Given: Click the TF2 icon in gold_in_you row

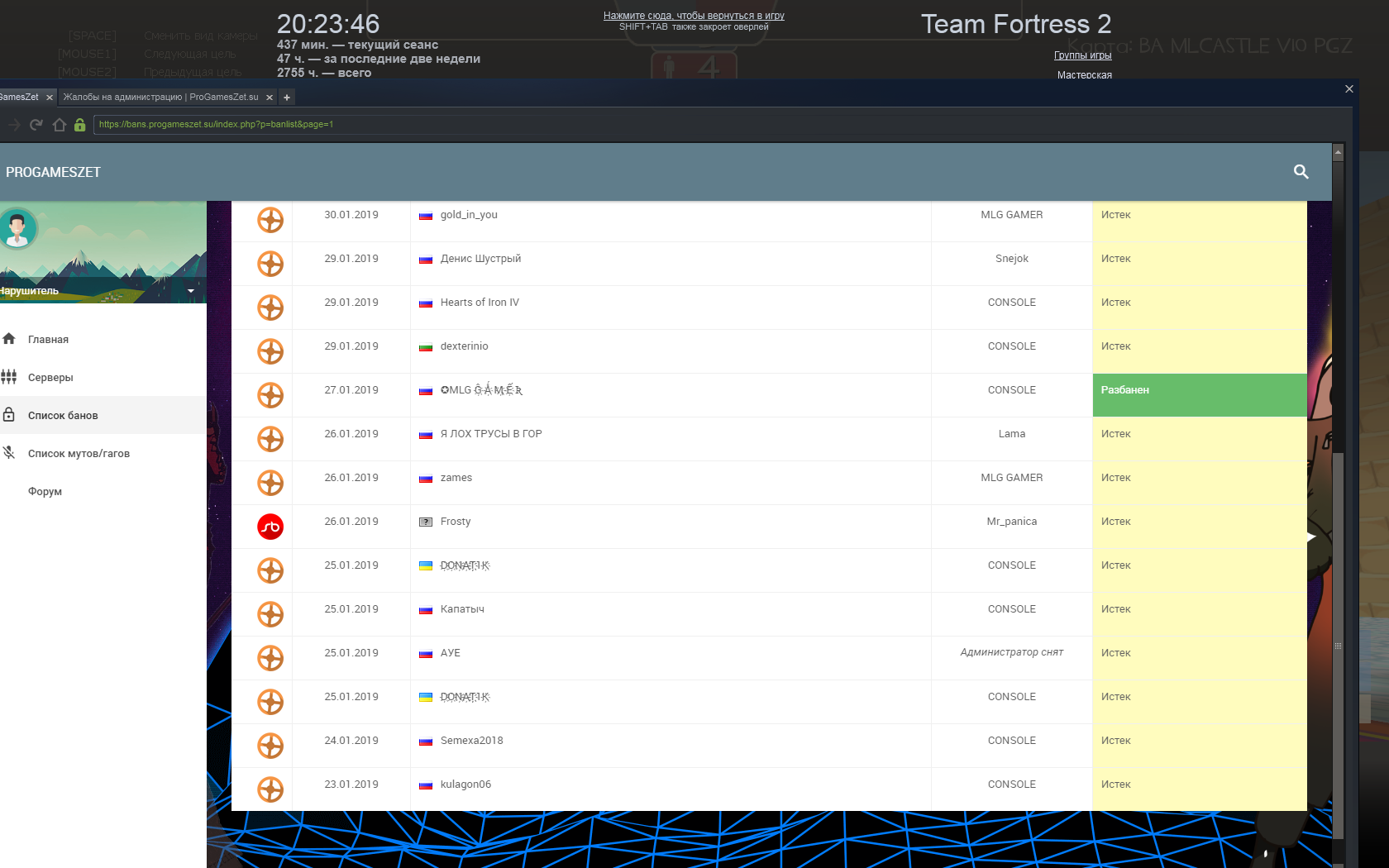Looking at the screenshot, I should pos(270,220).
